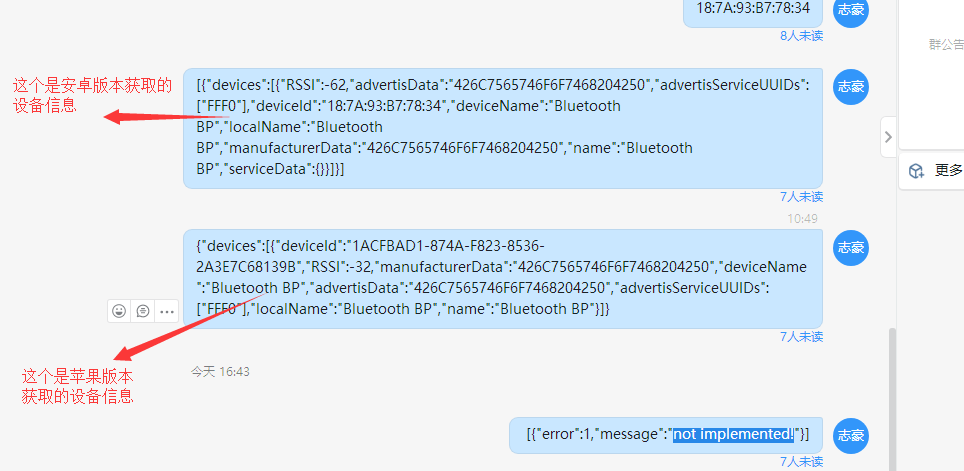964x471 pixels.
Task: Click the highlighted not implemented! text
Action: [734, 435]
